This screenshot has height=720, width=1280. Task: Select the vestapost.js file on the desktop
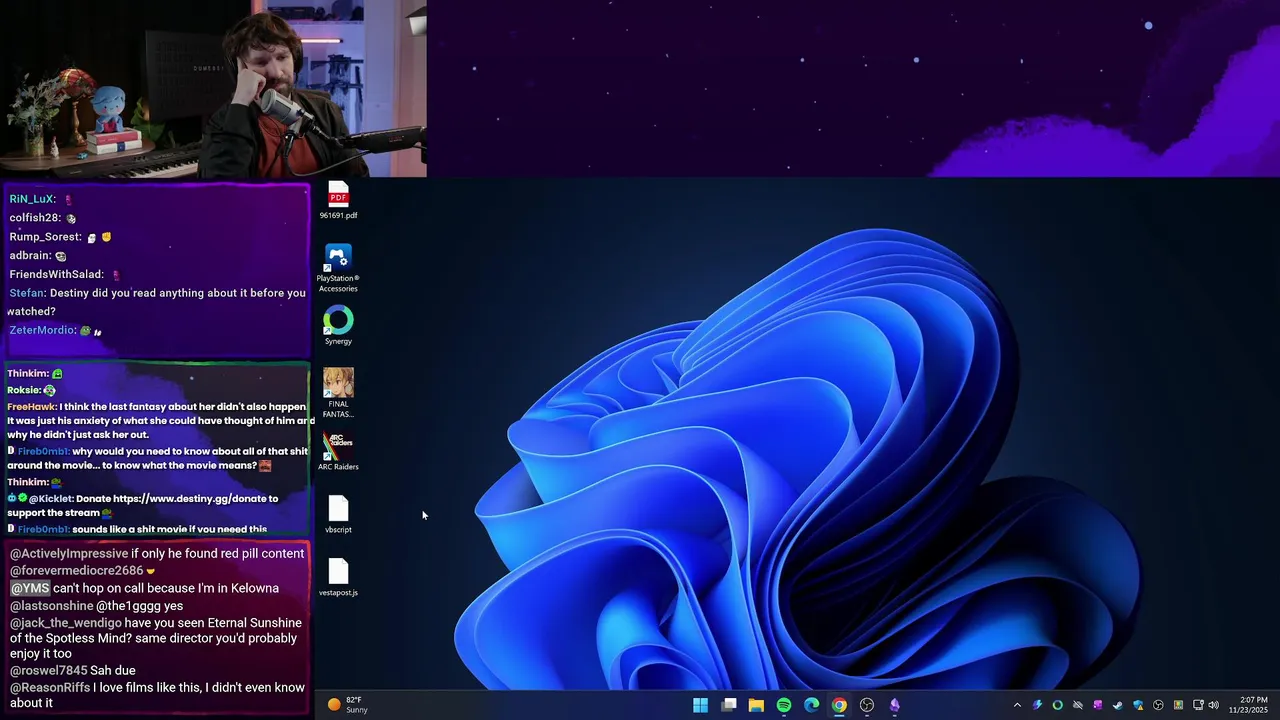point(338,578)
